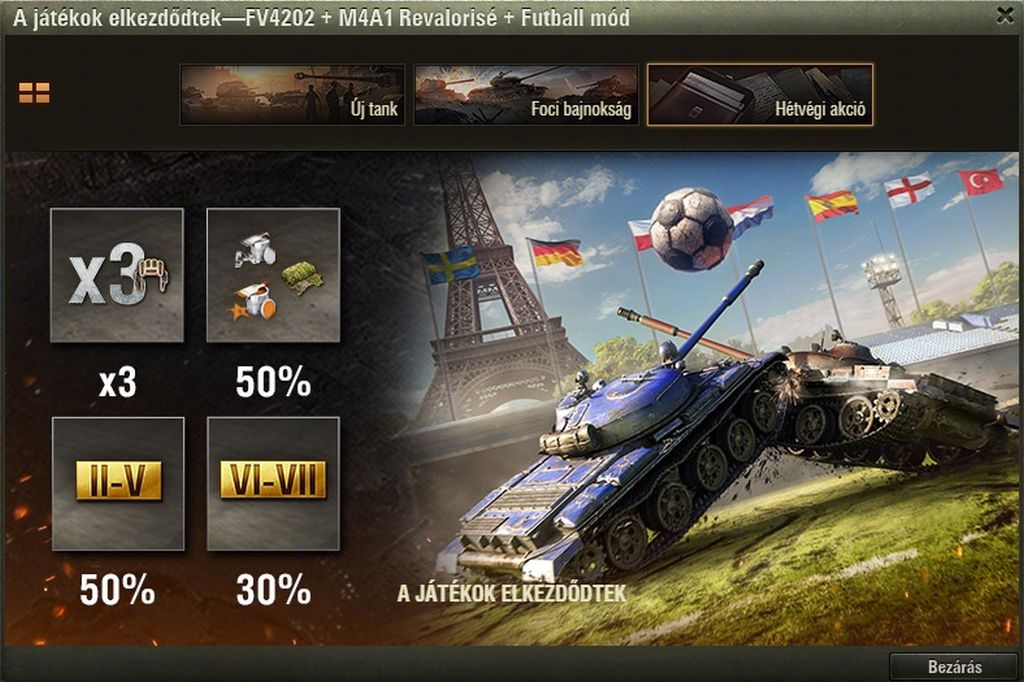
Task: Click the coated optics equipment icon
Action: [x=255, y=249]
